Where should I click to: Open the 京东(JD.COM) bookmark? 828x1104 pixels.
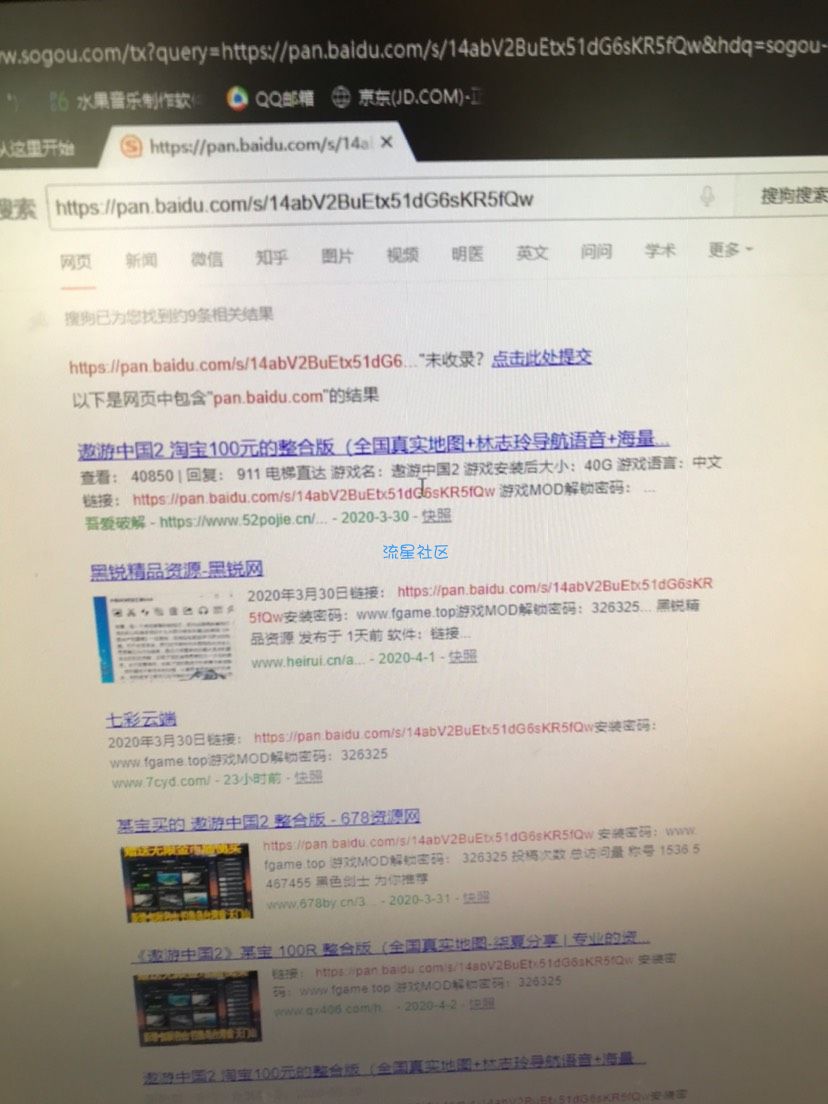click(x=406, y=96)
